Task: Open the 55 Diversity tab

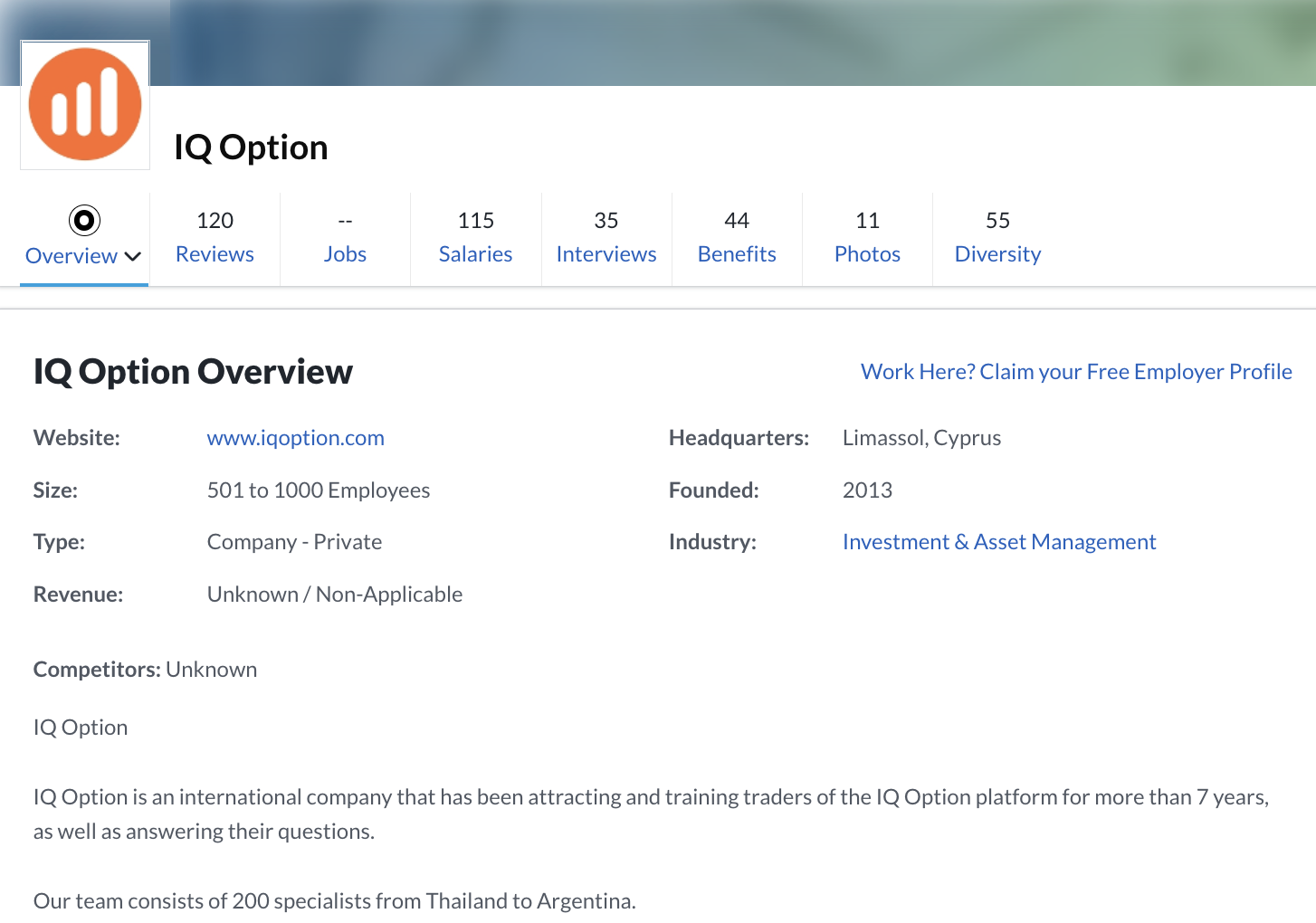Action: click(997, 238)
